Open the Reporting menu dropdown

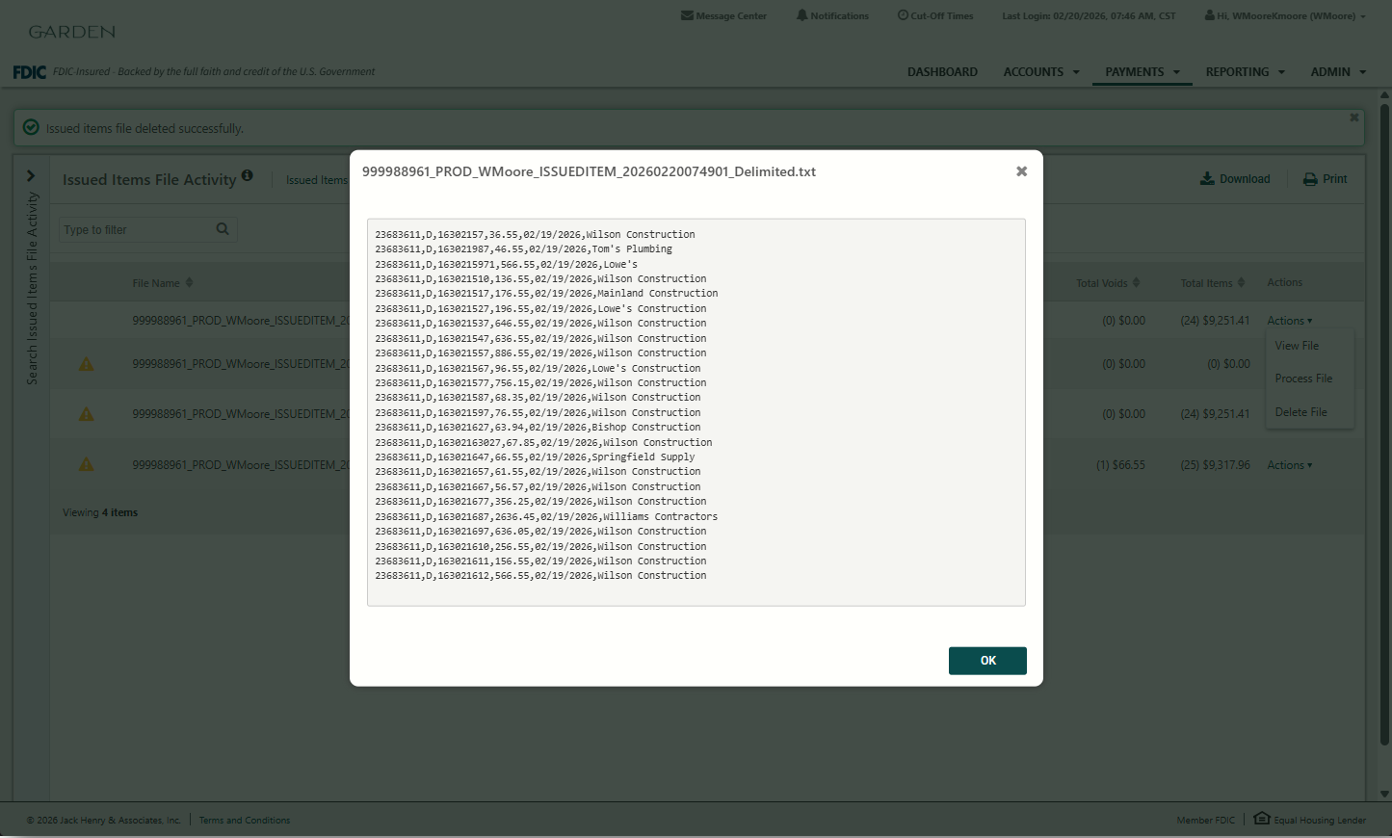(1245, 72)
